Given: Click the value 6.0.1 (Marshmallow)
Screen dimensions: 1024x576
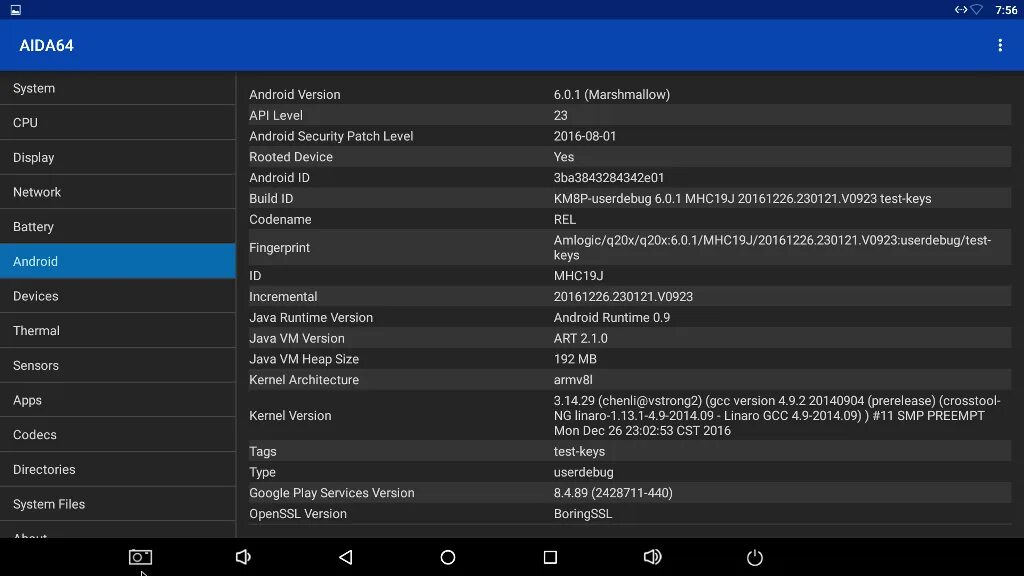Looking at the screenshot, I should pyautogui.click(x=612, y=95).
